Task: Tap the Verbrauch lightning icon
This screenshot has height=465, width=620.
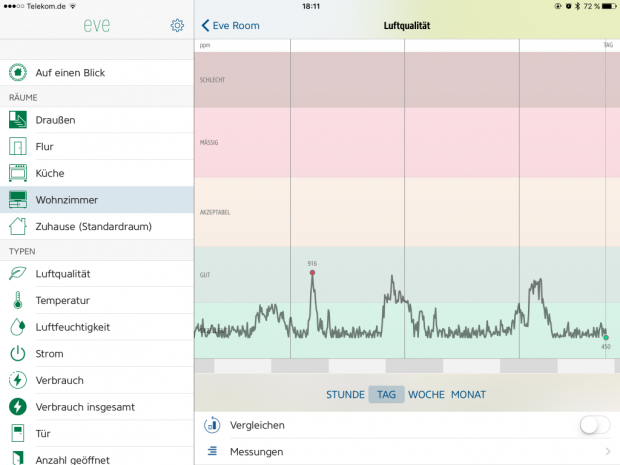Action: click(x=18, y=380)
